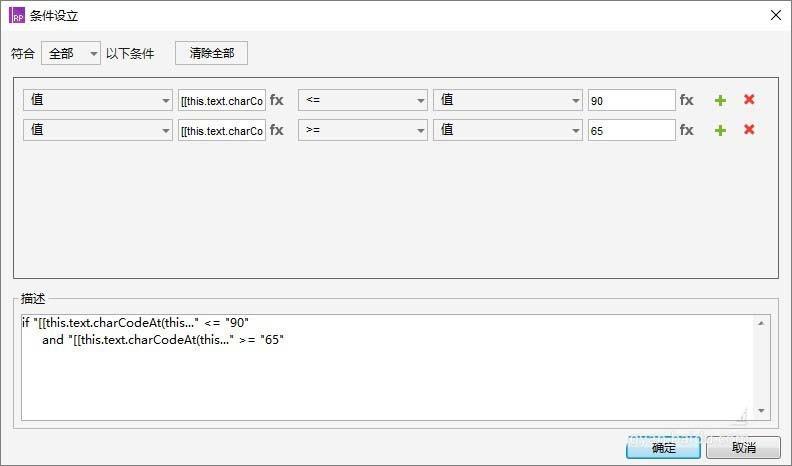Delete the condition row with value 90
This screenshot has height=466, width=792.
click(x=749, y=99)
